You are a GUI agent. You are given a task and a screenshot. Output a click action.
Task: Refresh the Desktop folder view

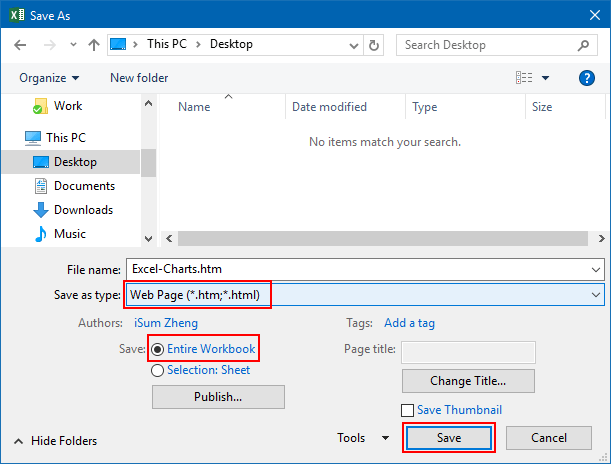pyautogui.click(x=374, y=45)
